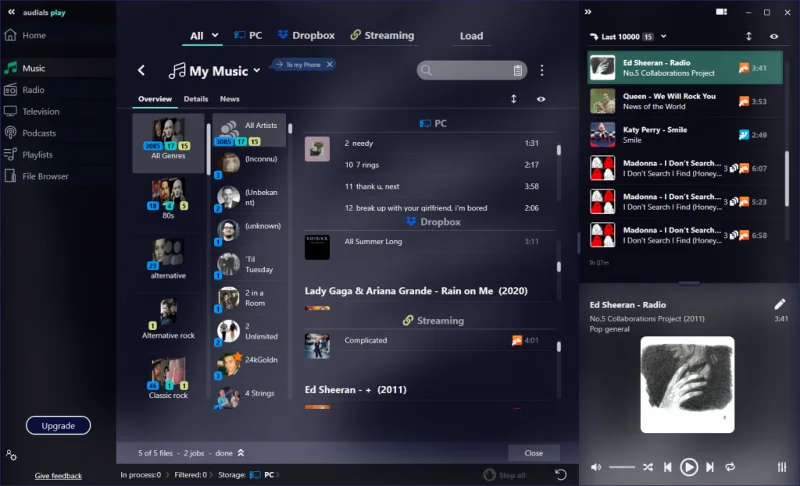This screenshot has height=486, width=800.
Task: Open the All source dropdown
Action: [203, 36]
